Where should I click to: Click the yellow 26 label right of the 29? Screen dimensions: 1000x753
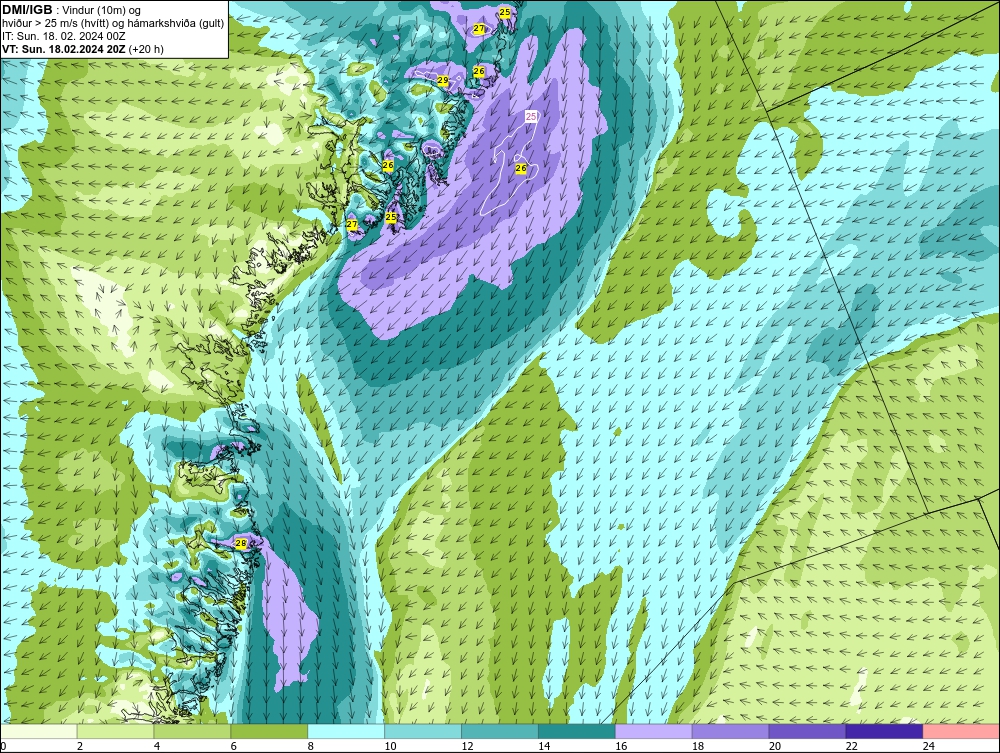pyautogui.click(x=479, y=72)
